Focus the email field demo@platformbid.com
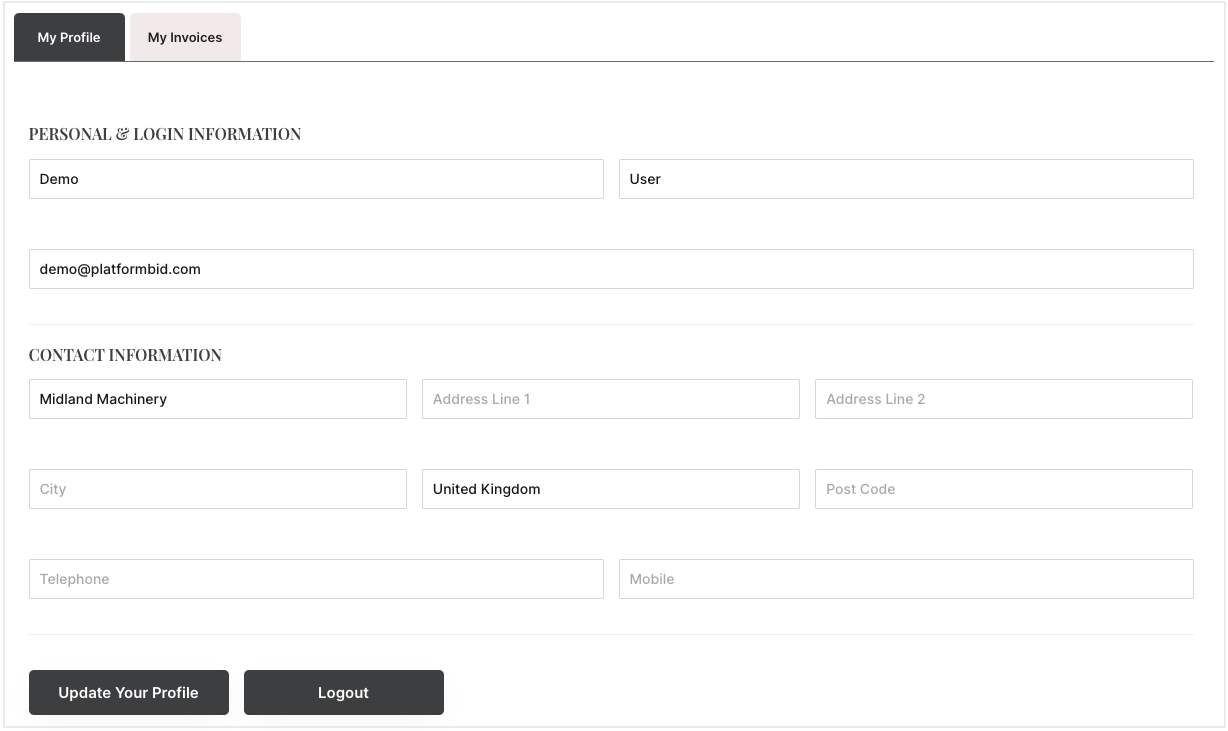 click(x=610, y=269)
